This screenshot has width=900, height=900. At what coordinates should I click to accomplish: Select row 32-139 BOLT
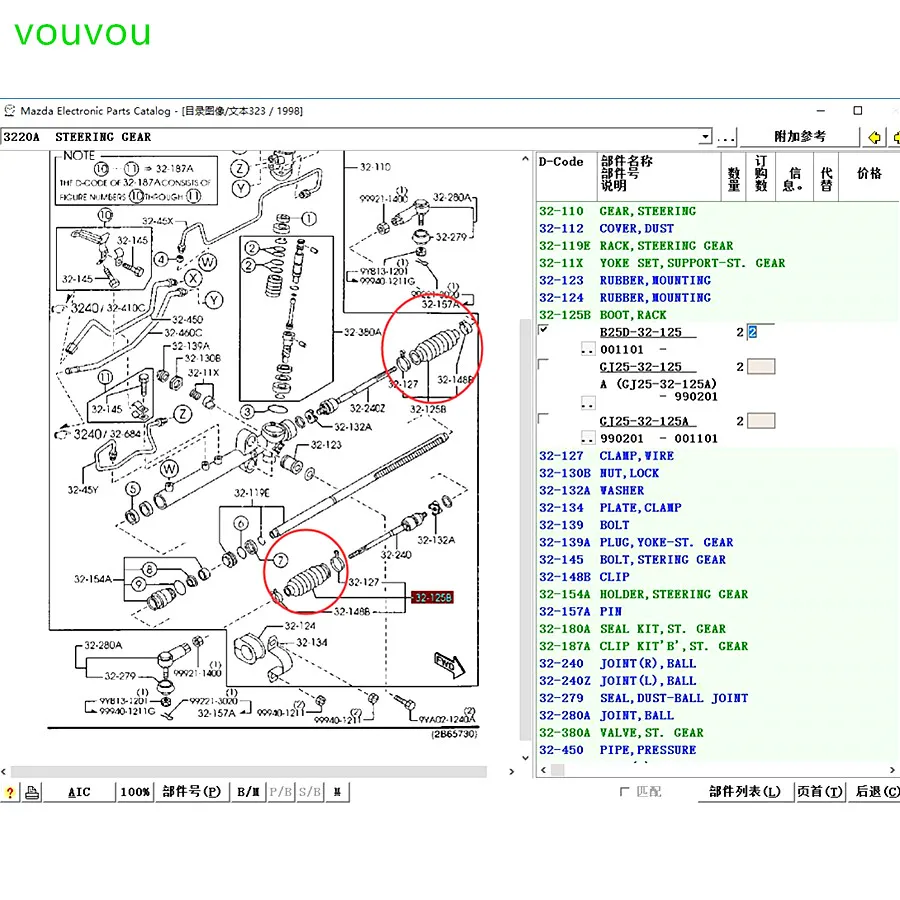click(717, 525)
